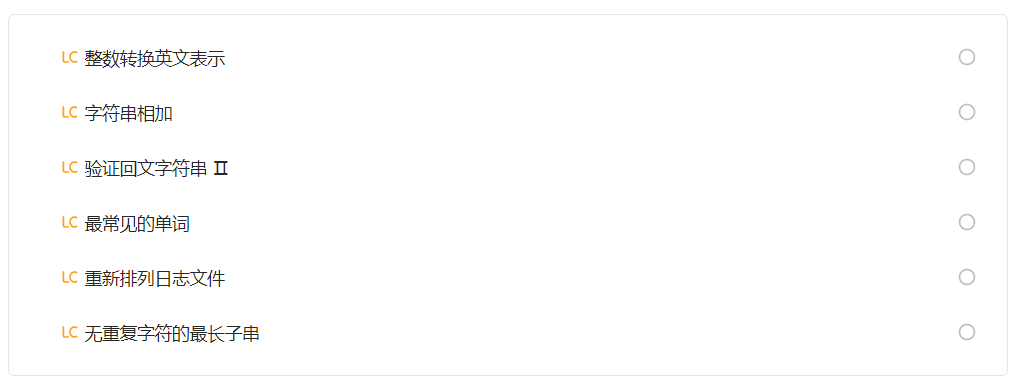Click the LC icon beside 整数转换英文表示
The height and width of the screenshot is (385, 1022).
click(70, 58)
